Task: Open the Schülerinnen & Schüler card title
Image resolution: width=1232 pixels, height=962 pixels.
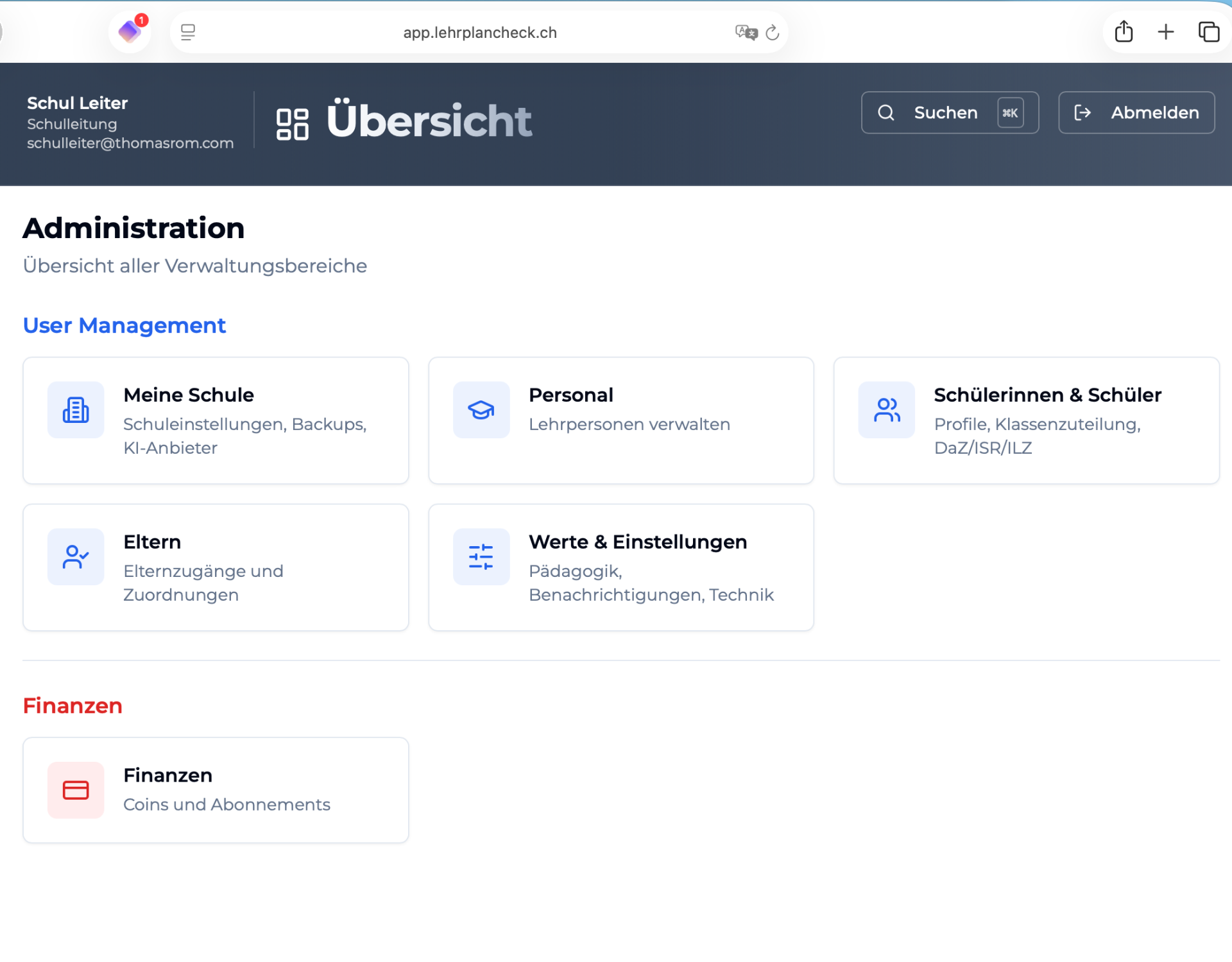Action: tap(1047, 395)
